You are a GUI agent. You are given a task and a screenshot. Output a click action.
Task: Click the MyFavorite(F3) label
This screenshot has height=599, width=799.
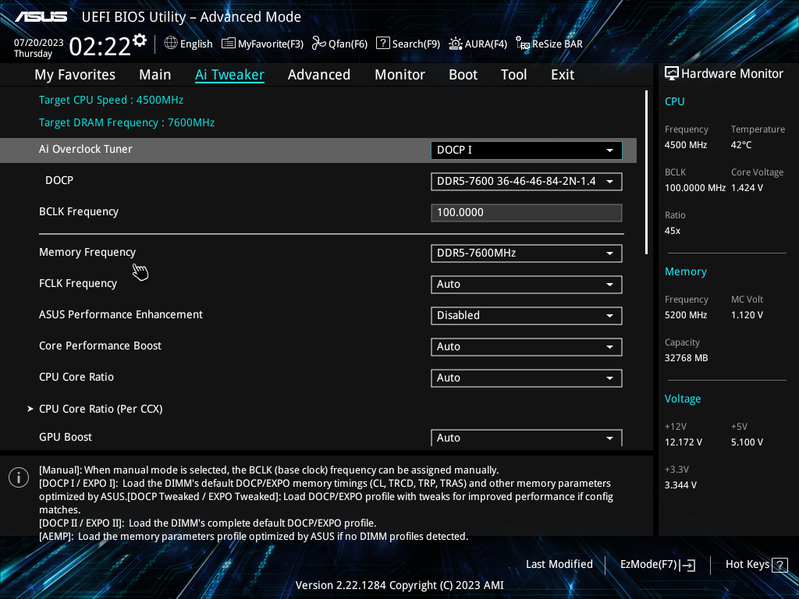click(271, 44)
